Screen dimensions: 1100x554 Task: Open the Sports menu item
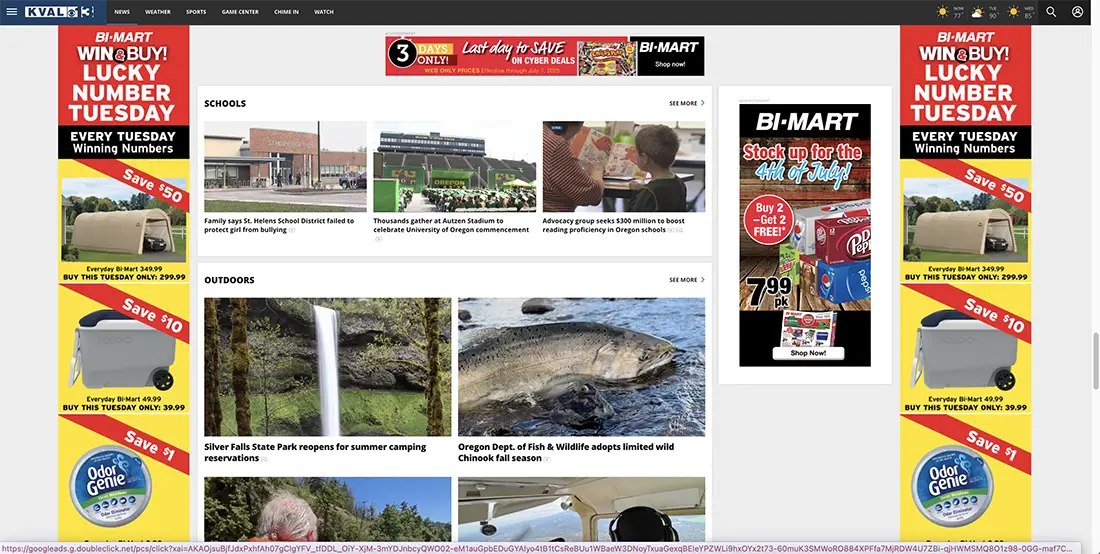click(x=196, y=12)
